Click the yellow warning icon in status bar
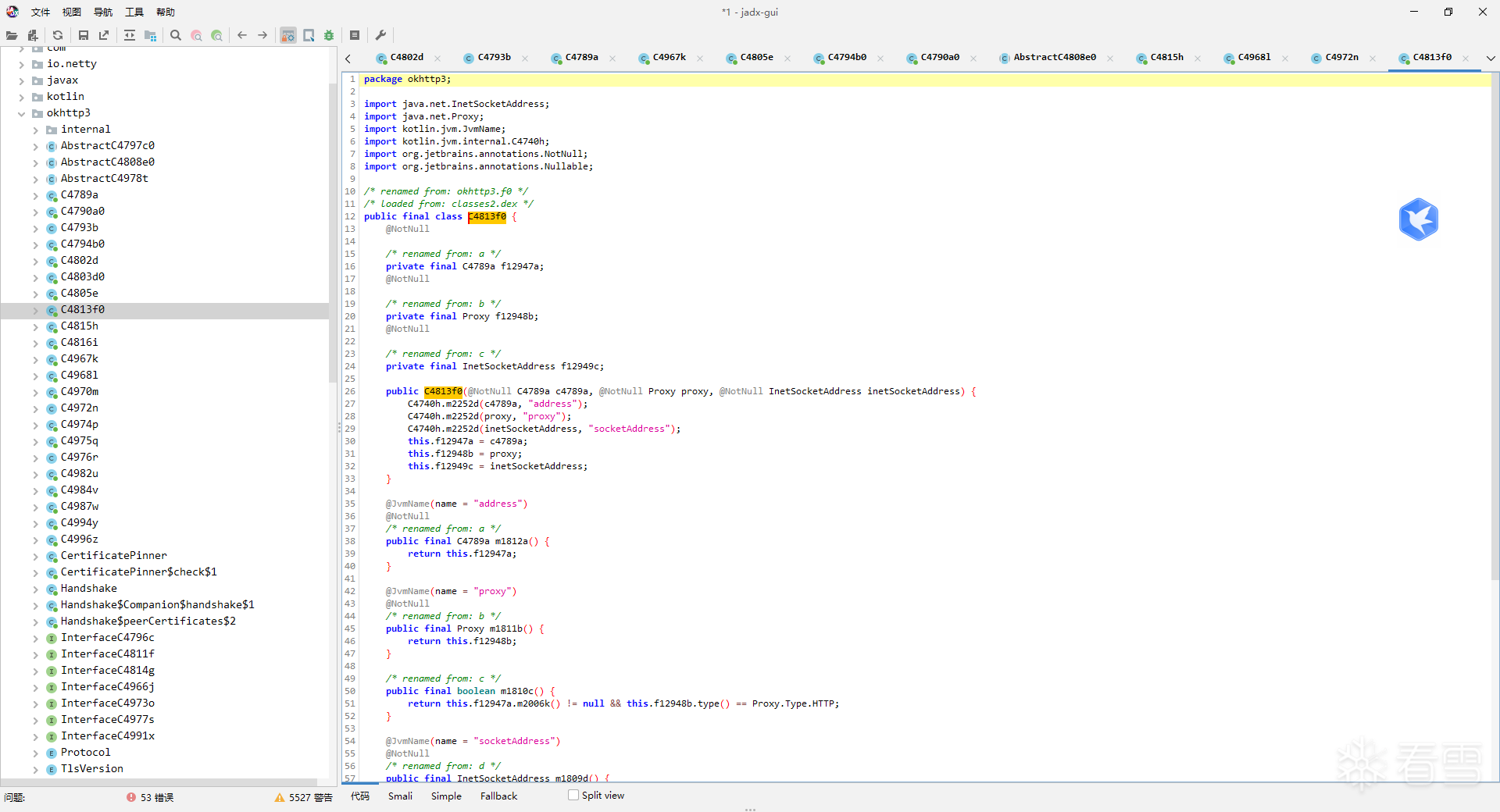The image size is (1500, 812). pyautogui.click(x=279, y=797)
